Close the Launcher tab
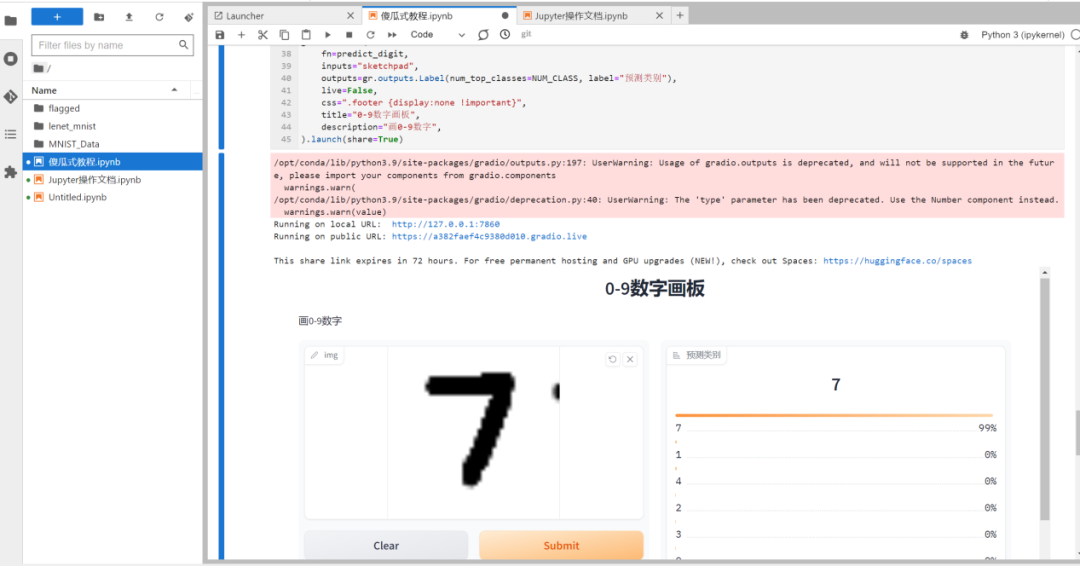Viewport: 1080px width, 566px height. 351,15
